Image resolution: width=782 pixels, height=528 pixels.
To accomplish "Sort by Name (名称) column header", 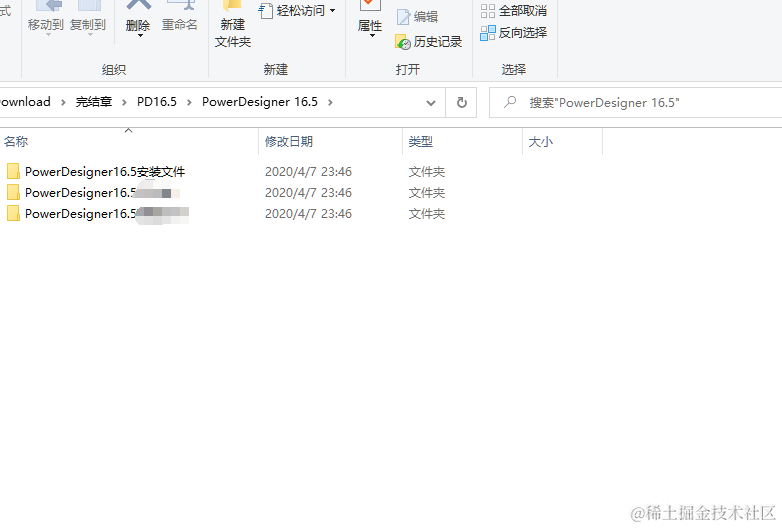I will pos(129,142).
